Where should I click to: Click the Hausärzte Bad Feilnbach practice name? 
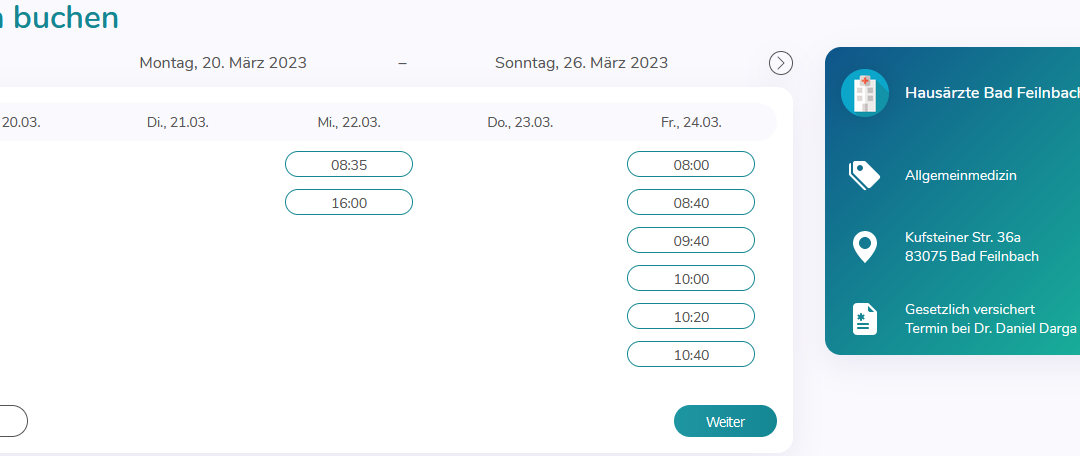coord(993,93)
